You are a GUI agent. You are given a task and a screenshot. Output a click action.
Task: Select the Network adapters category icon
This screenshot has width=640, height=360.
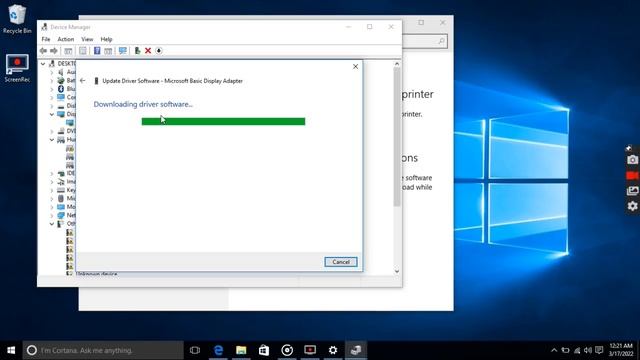point(61,215)
